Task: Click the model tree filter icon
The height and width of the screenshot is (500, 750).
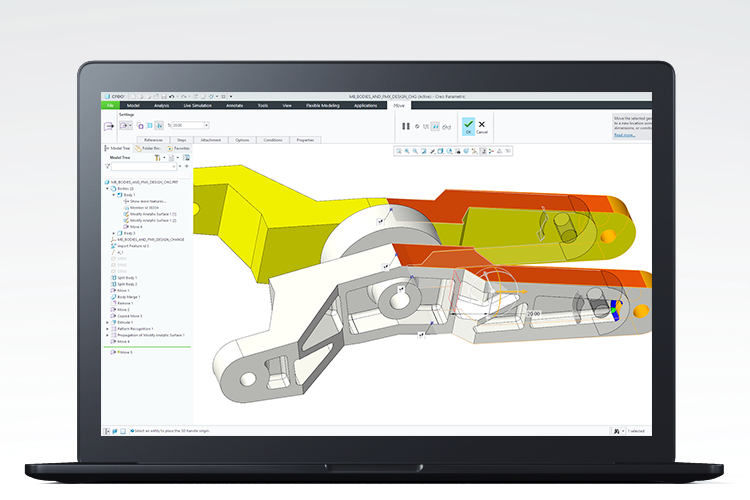Action: [108, 166]
